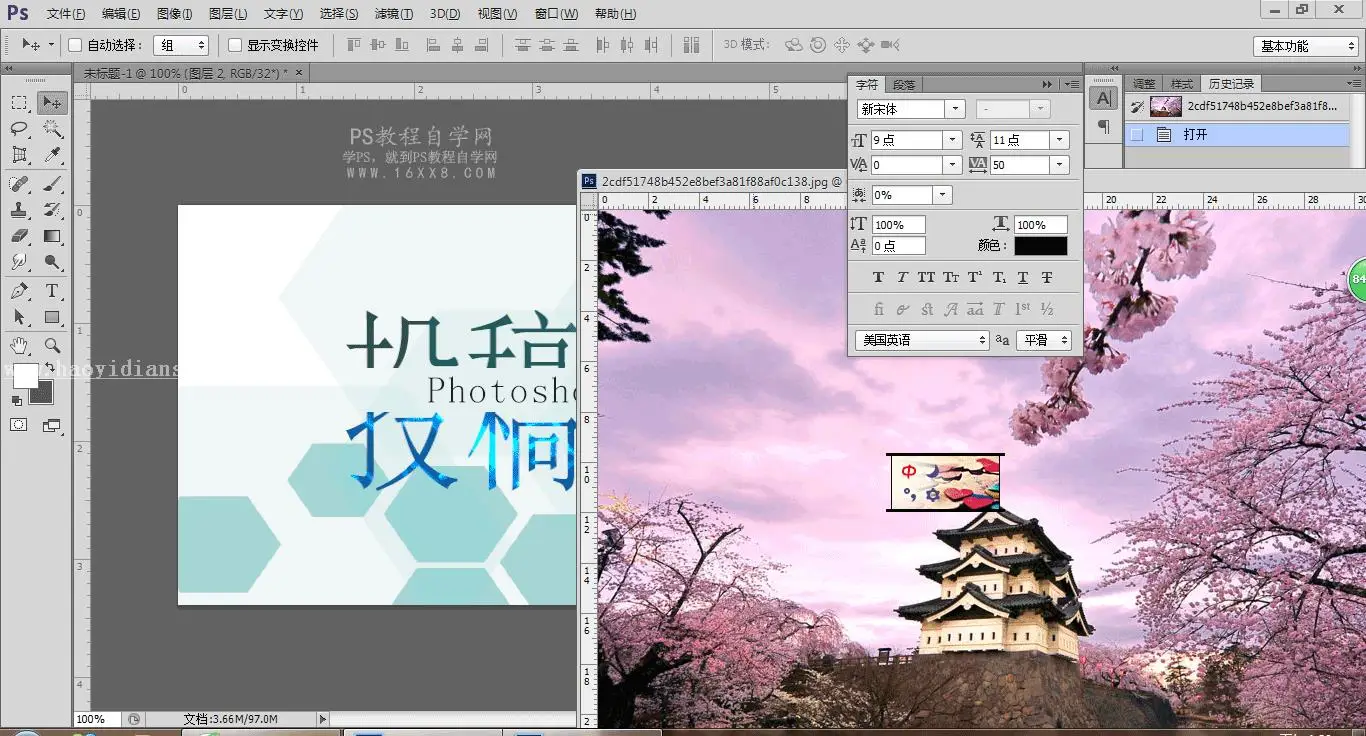Open the anti-aliasing 平滑 dropdown
The image size is (1366, 736).
[x=1044, y=340]
